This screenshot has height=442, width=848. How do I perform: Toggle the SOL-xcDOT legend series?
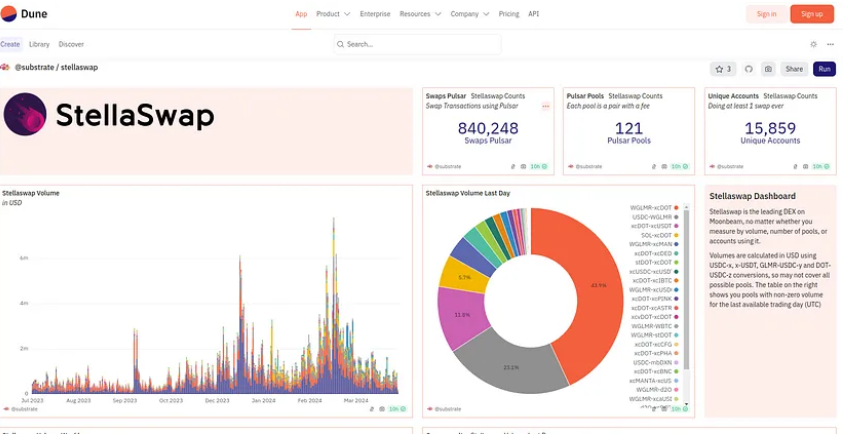click(x=659, y=235)
